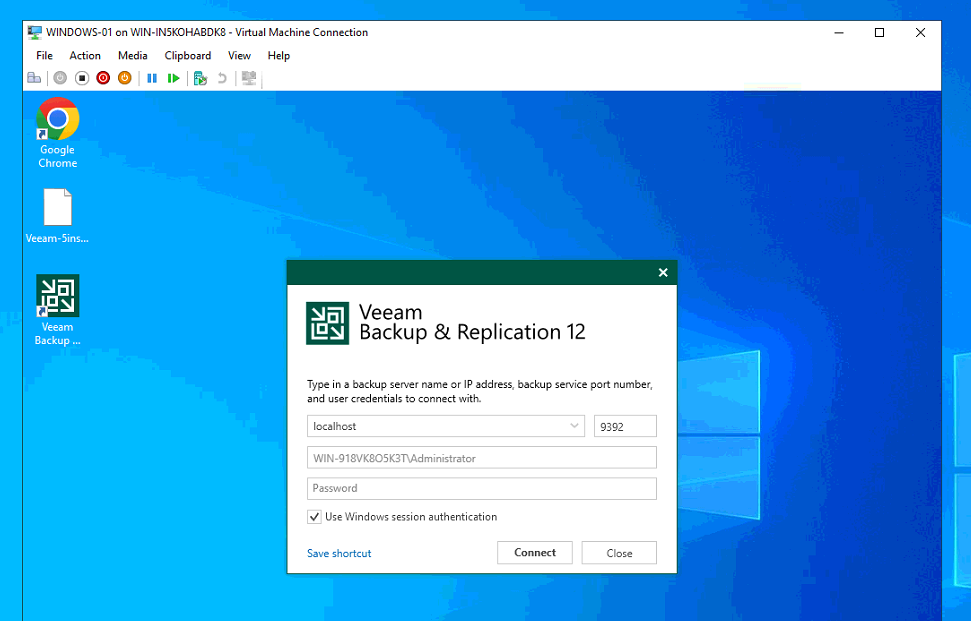971x621 pixels.
Task: Maximize the Virtual Machine Connection window
Action: (x=879, y=32)
